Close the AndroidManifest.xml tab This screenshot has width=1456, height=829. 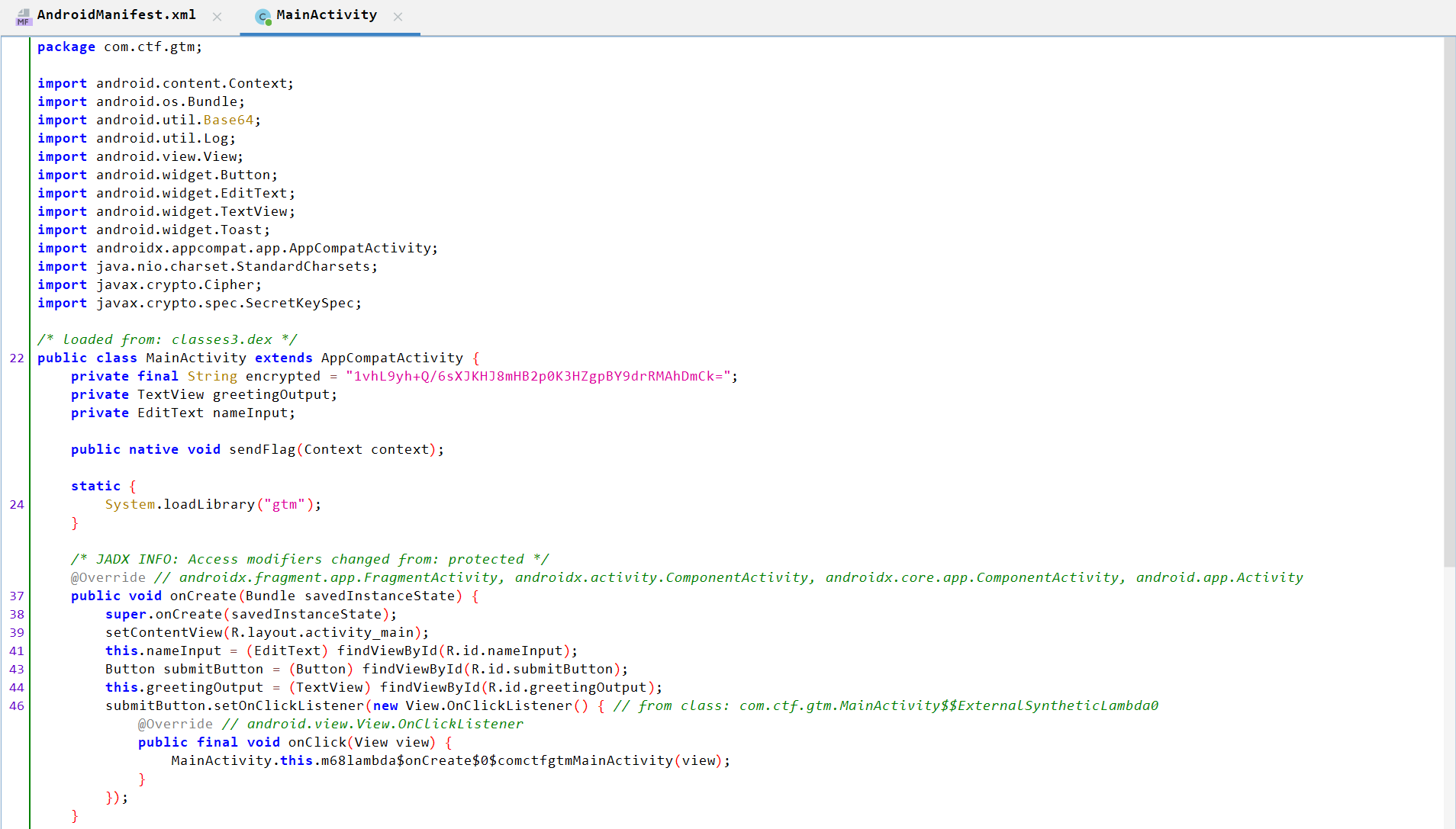click(217, 17)
